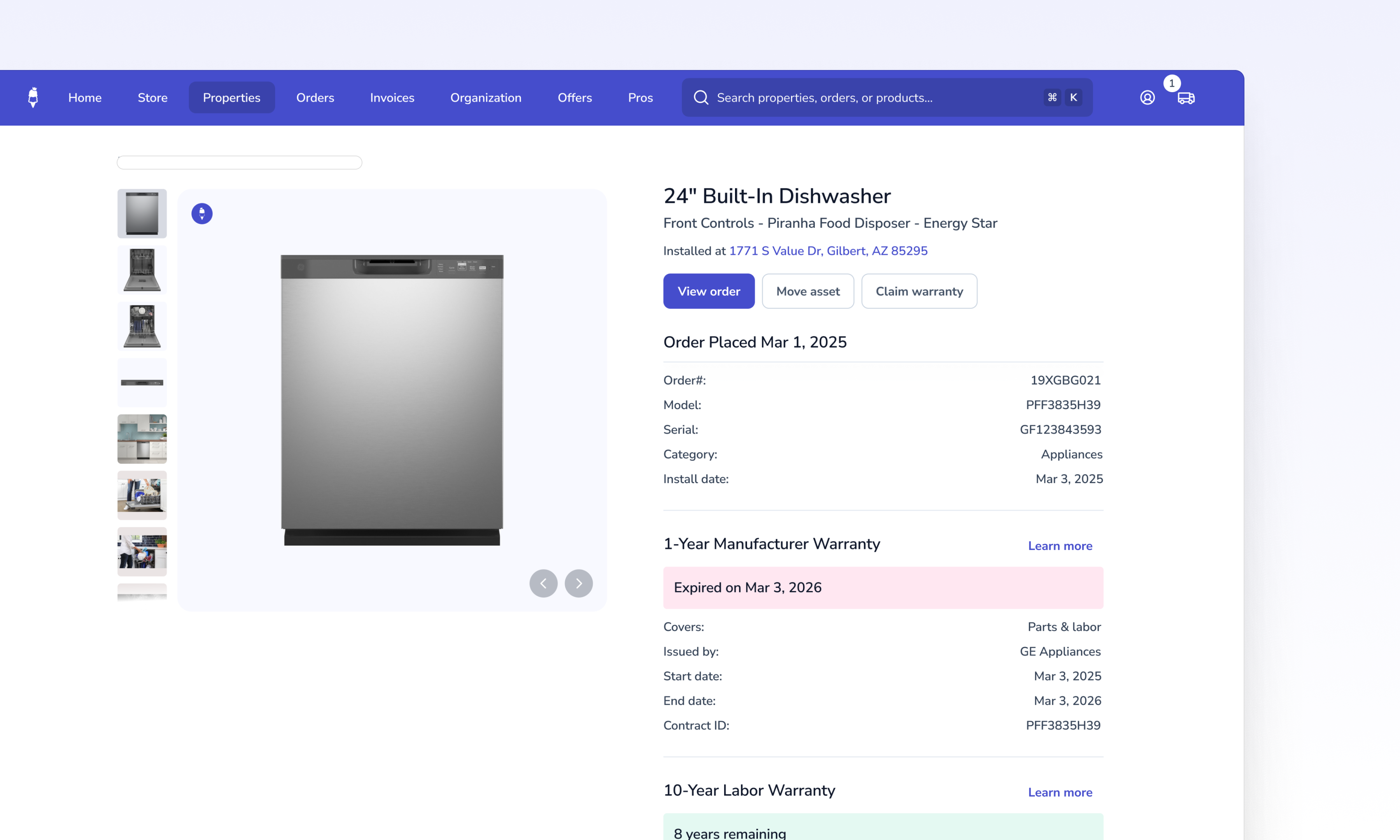This screenshot has height=840, width=1400.
Task: Click the search magnifier icon
Action: pyautogui.click(x=700, y=97)
